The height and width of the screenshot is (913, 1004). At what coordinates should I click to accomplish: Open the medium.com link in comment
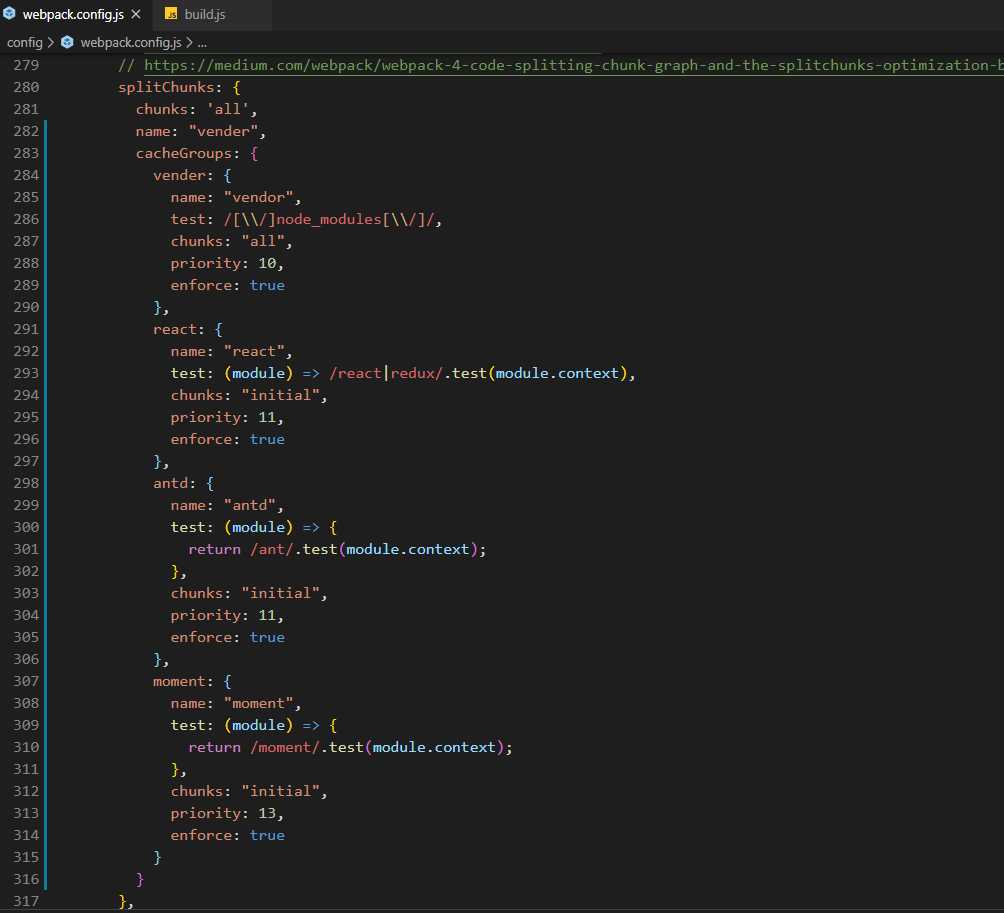tap(574, 65)
